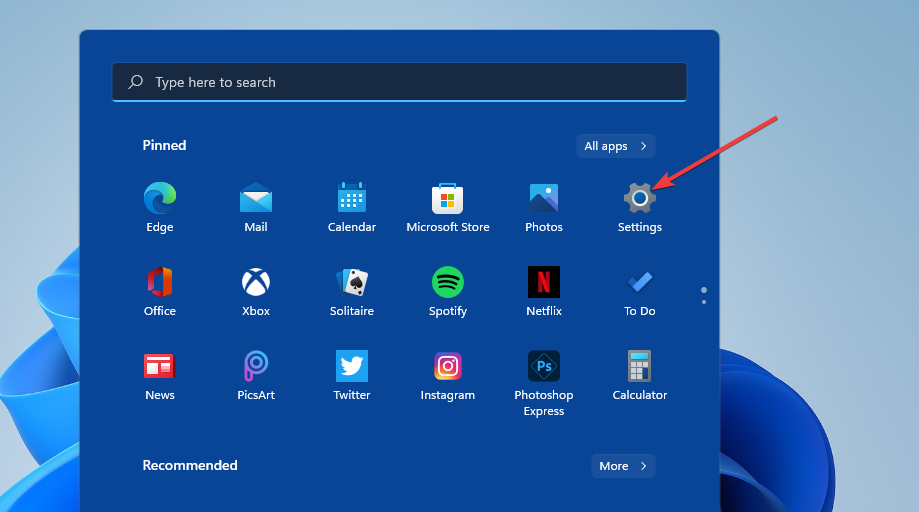Viewport: 919px width, 512px height.
Task: Open the Twitter app
Action: pos(352,376)
